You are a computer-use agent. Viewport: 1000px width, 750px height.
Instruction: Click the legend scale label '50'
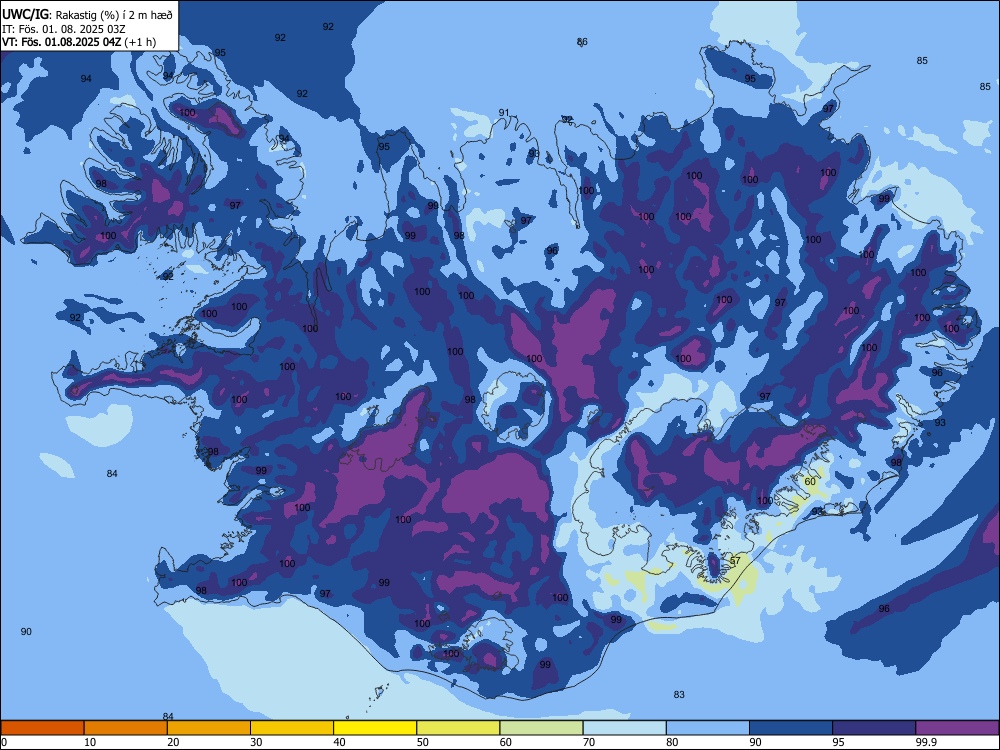(x=423, y=742)
